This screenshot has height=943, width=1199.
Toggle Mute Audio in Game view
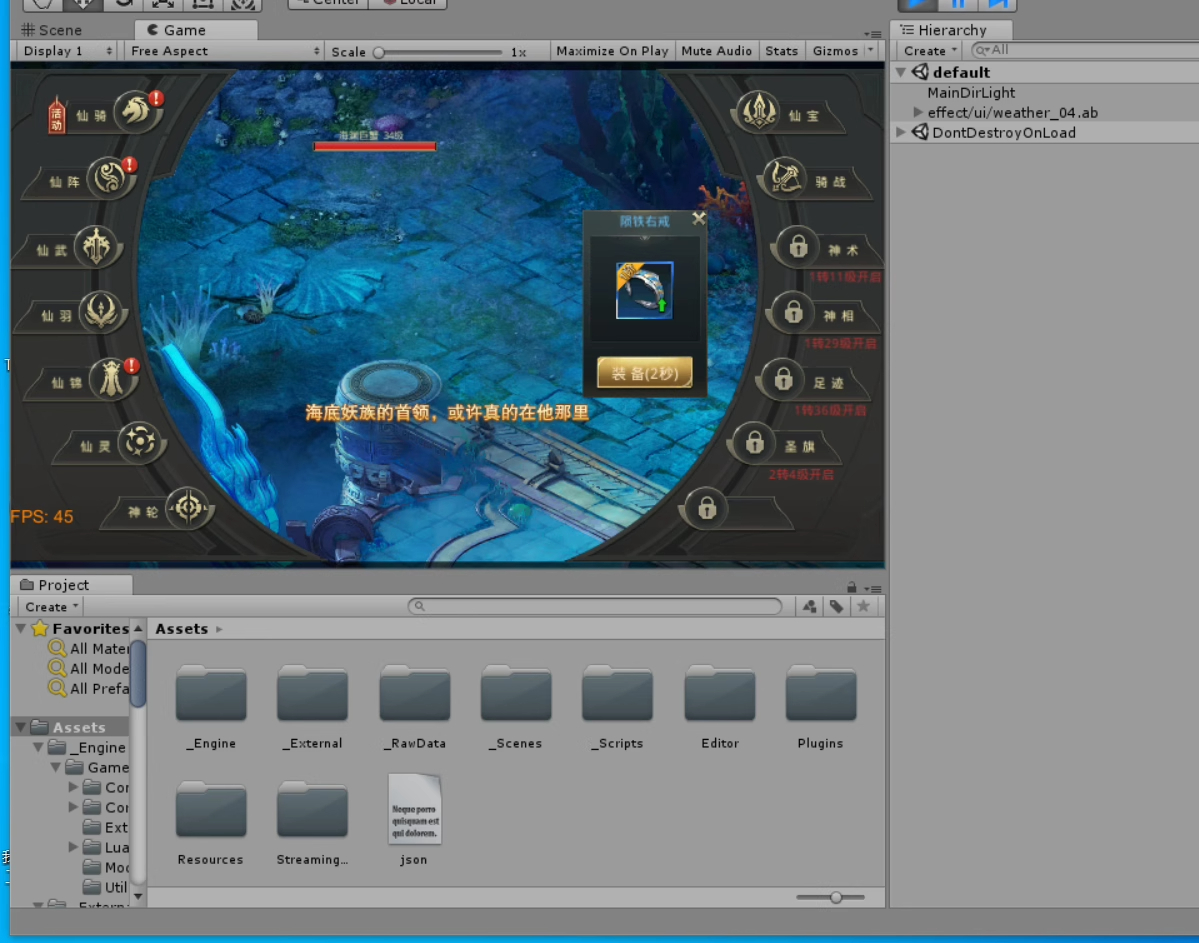[x=716, y=51]
